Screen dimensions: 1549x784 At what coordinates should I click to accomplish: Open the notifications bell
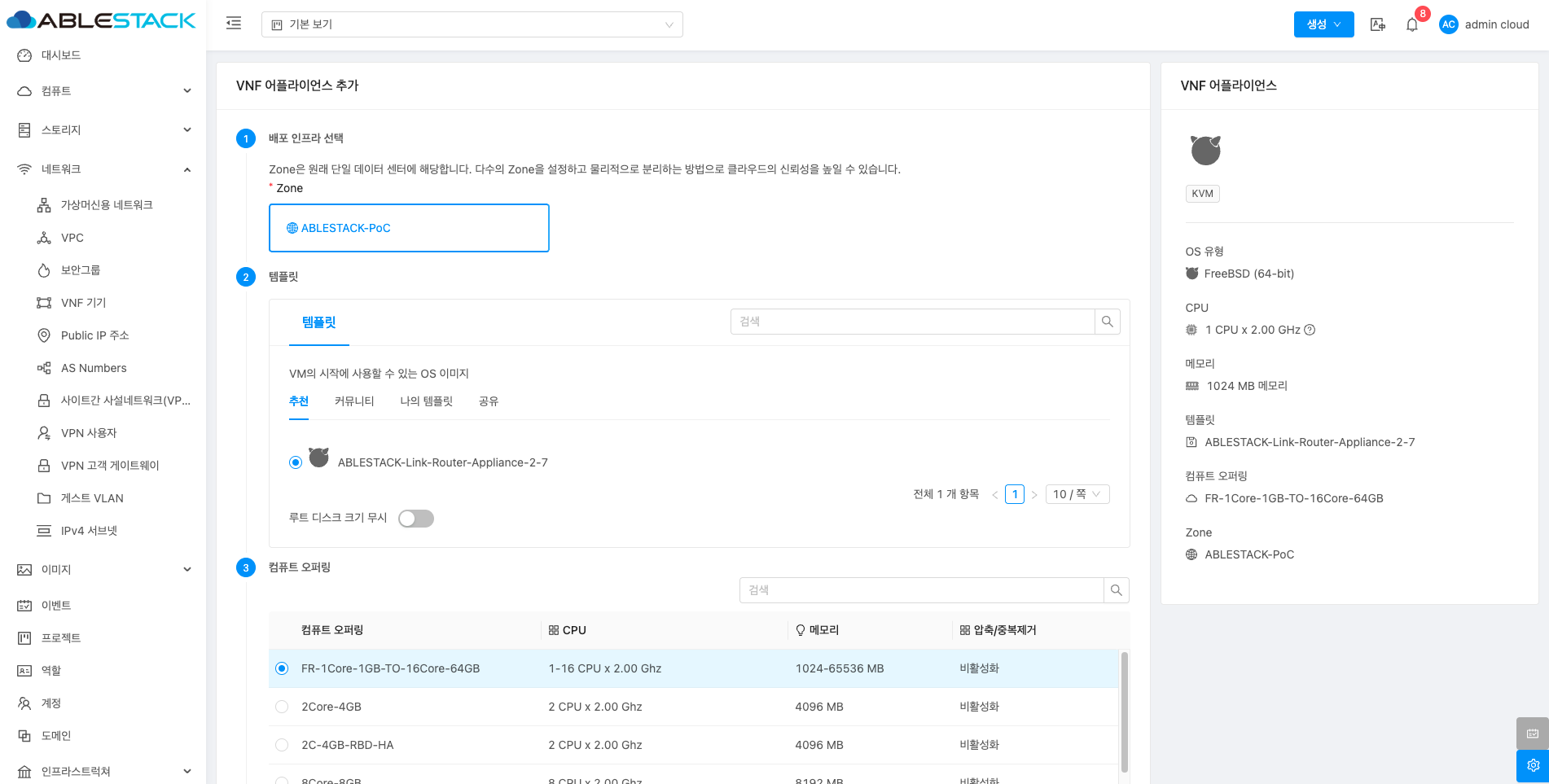(x=1412, y=24)
